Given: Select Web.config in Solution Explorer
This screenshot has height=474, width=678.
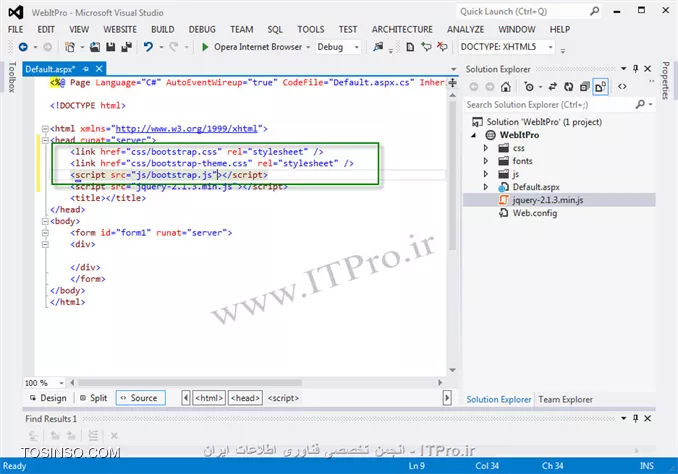Looking at the screenshot, I should coord(534,213).
